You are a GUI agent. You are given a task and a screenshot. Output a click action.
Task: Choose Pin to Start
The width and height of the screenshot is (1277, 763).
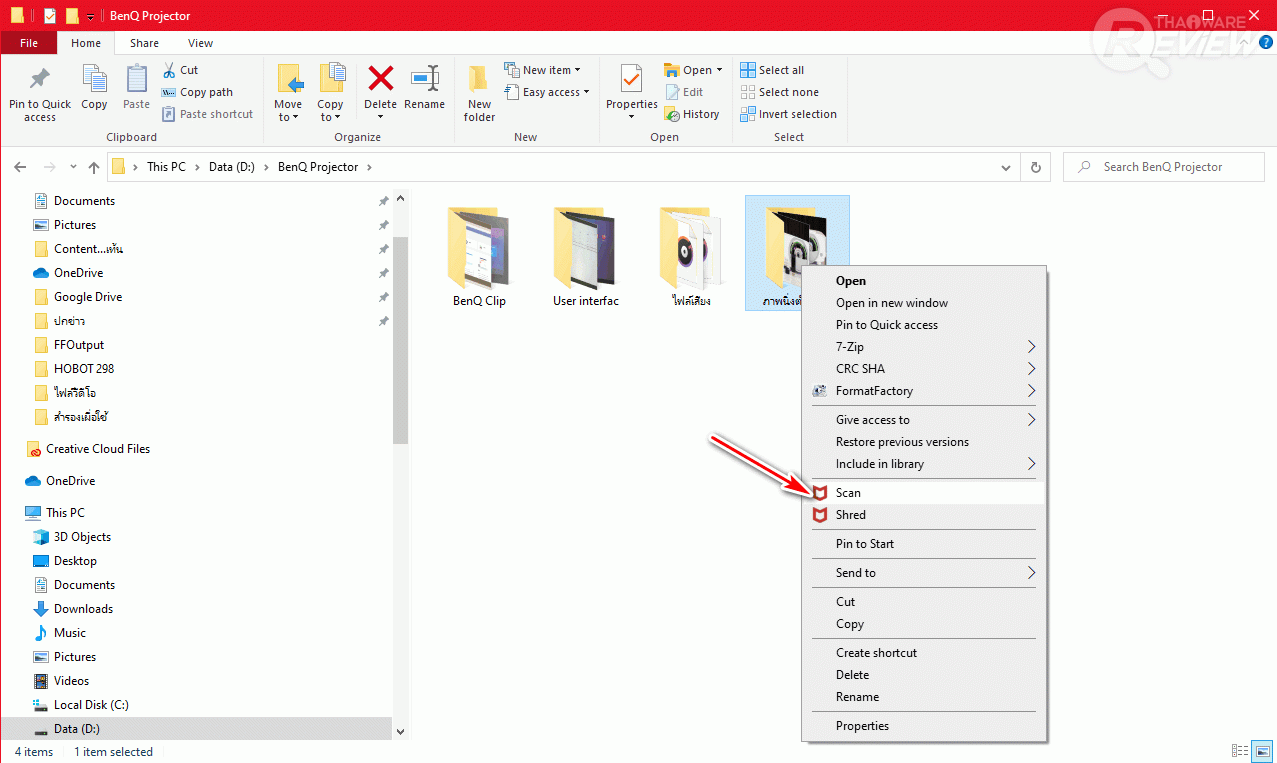[924, 544]
